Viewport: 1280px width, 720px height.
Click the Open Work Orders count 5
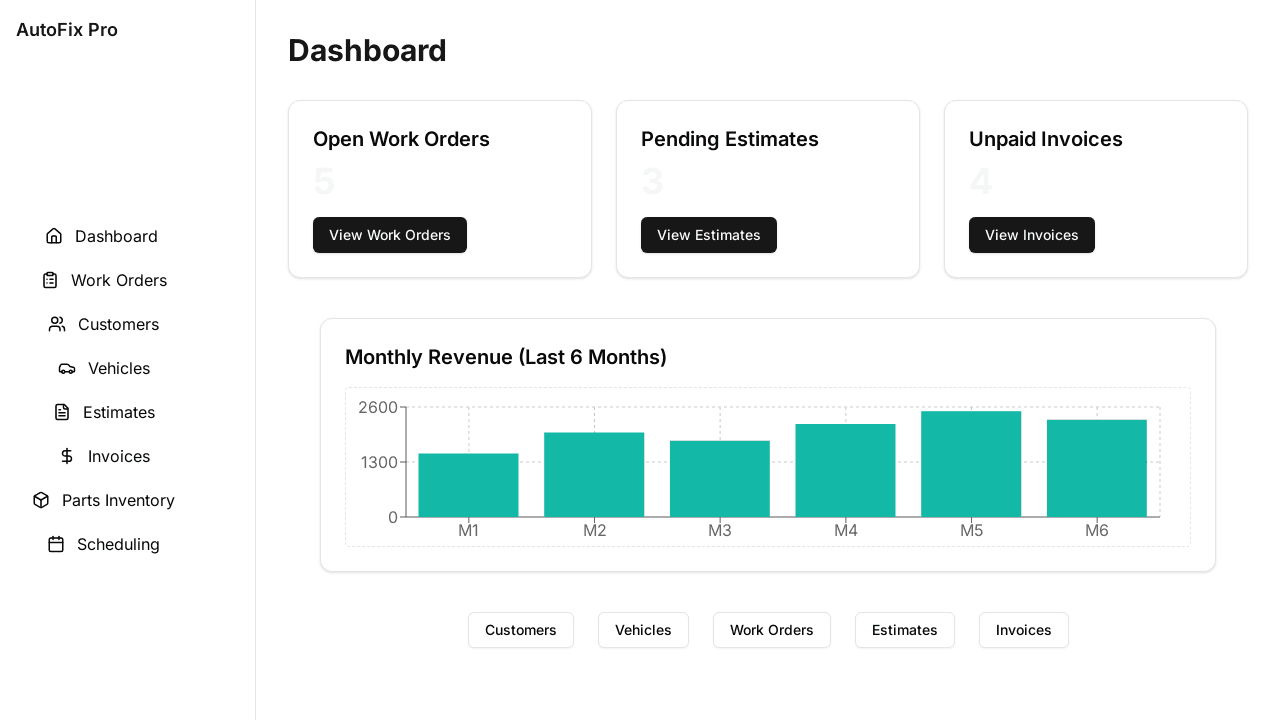click(324, 181)
